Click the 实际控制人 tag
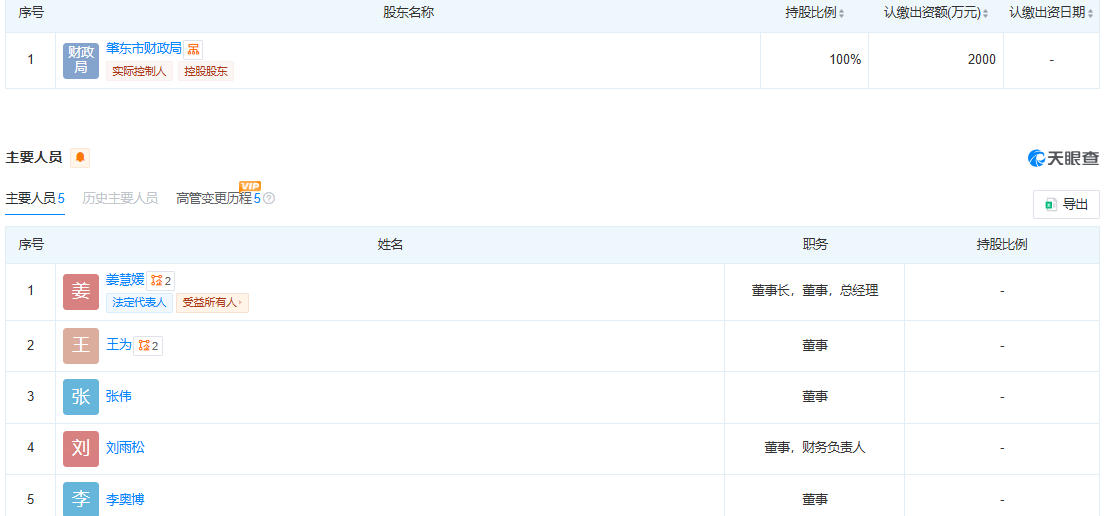The height and width of the screenshot is (516, 1106). tap(139, 72)
